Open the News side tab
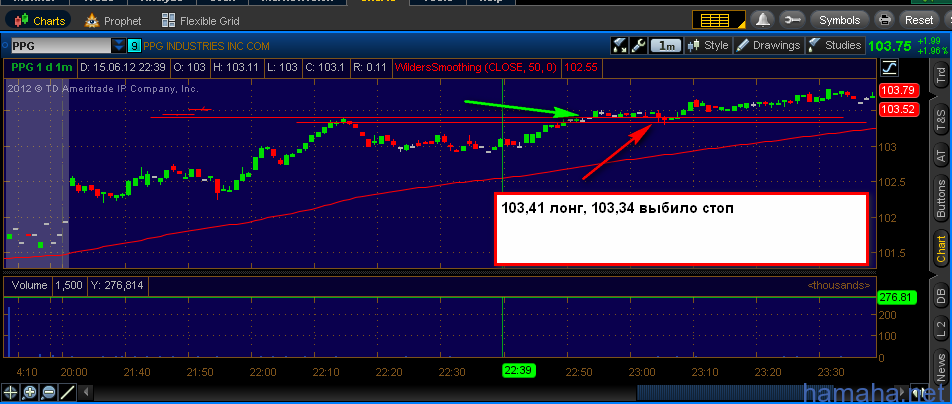The width and height of the screenshot is (952, 404). point(940,366)
